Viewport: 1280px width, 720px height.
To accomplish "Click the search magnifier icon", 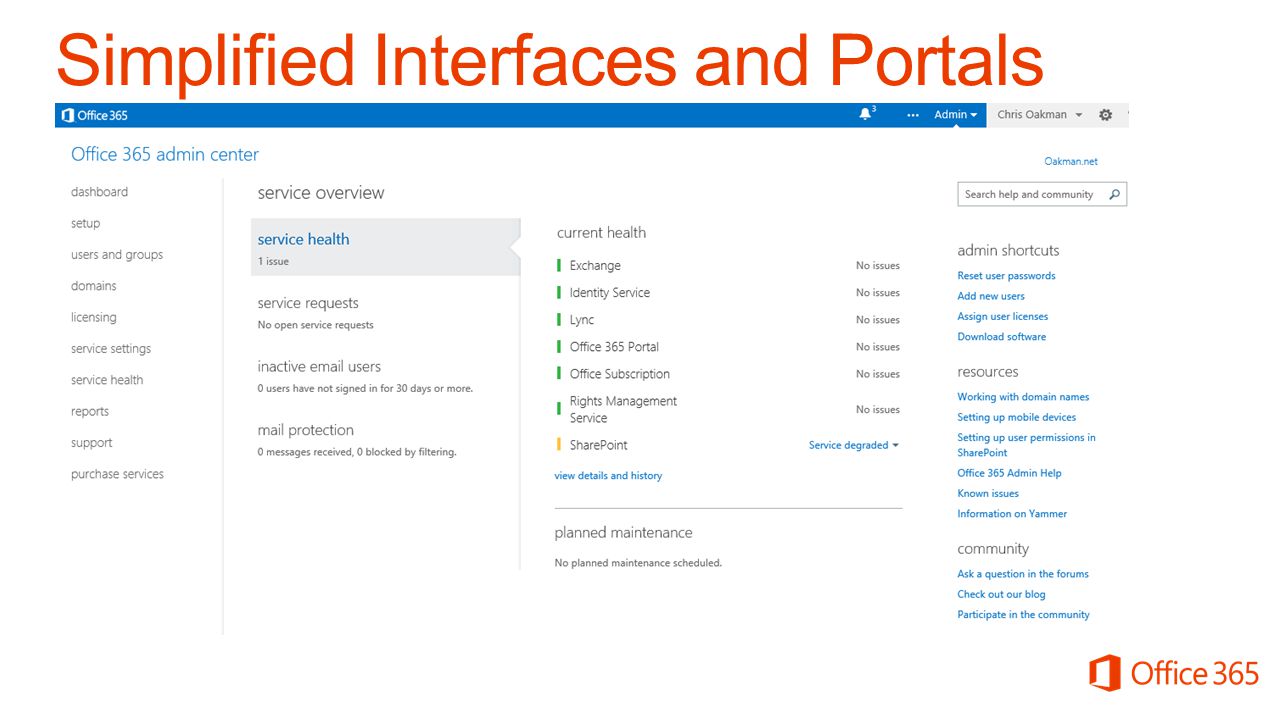I will tap(1114, 194).
